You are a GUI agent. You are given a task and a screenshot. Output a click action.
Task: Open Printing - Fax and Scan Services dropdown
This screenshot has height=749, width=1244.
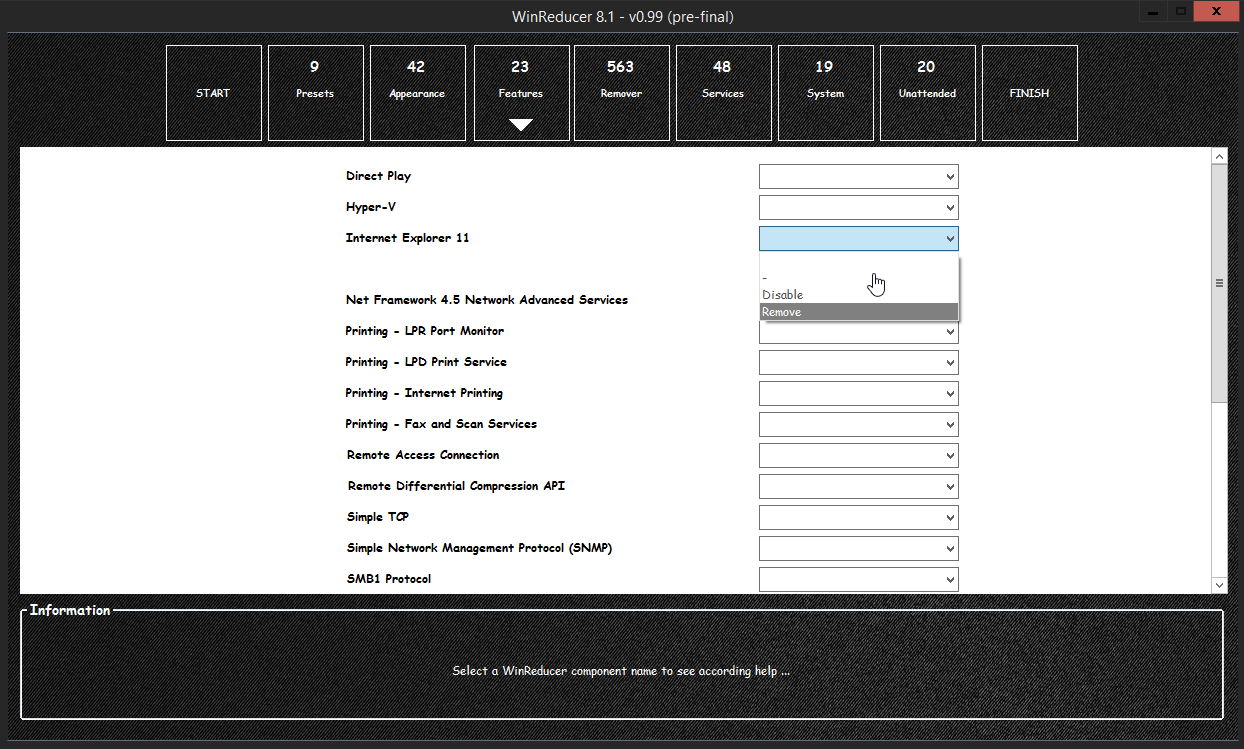pyautogui.click(x=858, y=425)
